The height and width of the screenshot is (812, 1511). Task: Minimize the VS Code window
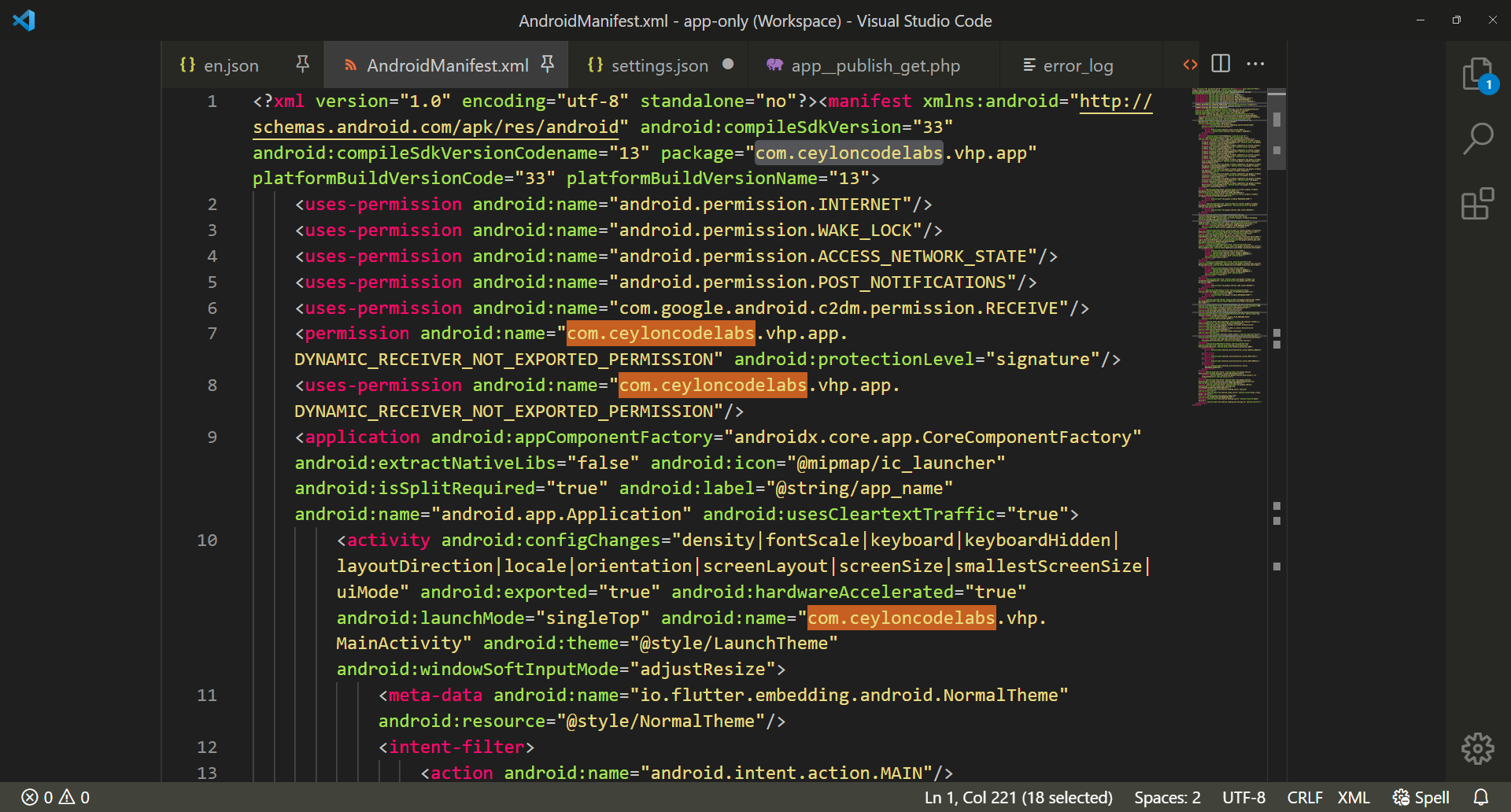(x=1420, y=20)
